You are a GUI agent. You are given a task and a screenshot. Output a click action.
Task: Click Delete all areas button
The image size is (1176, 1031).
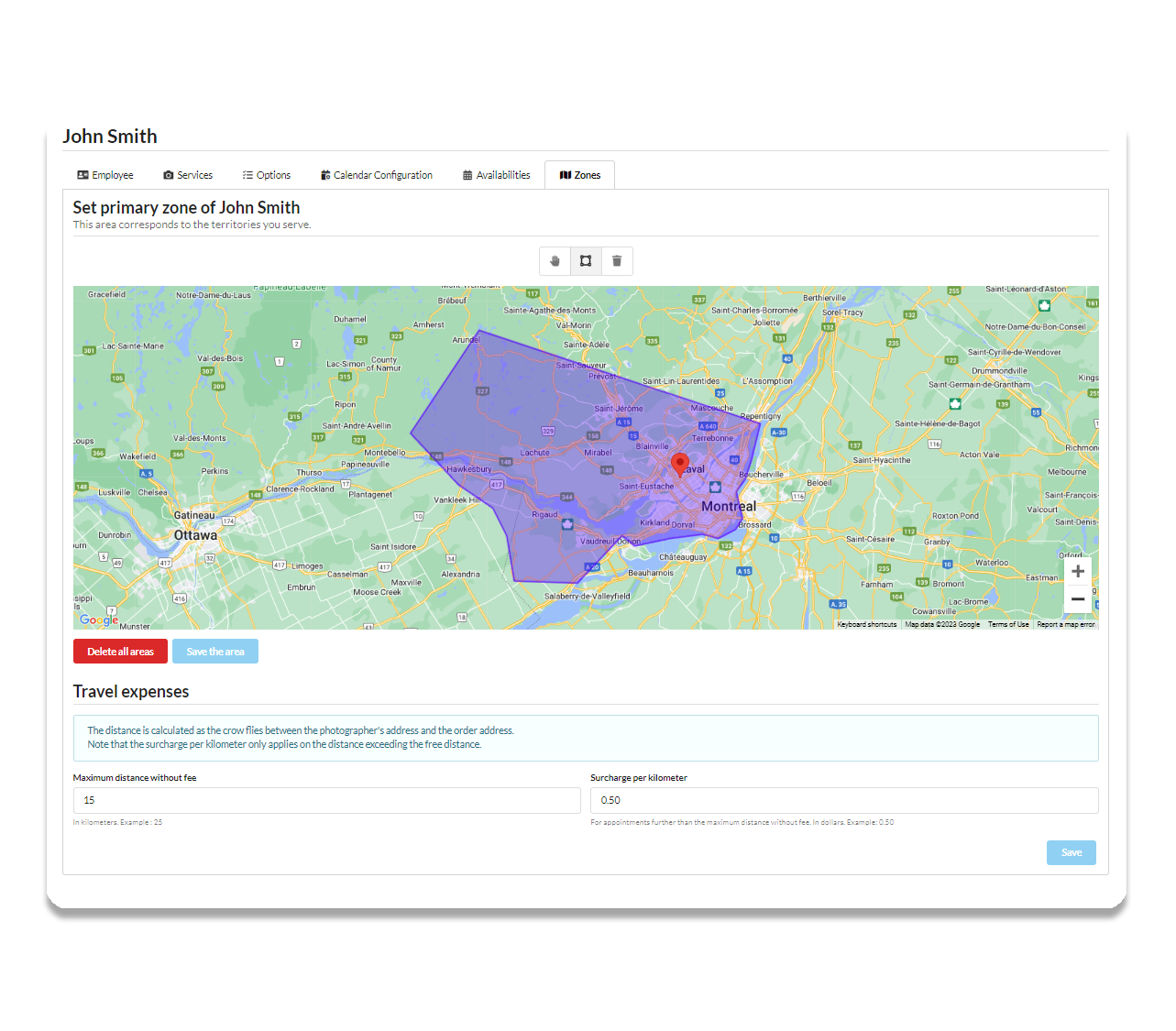(120, 652)
